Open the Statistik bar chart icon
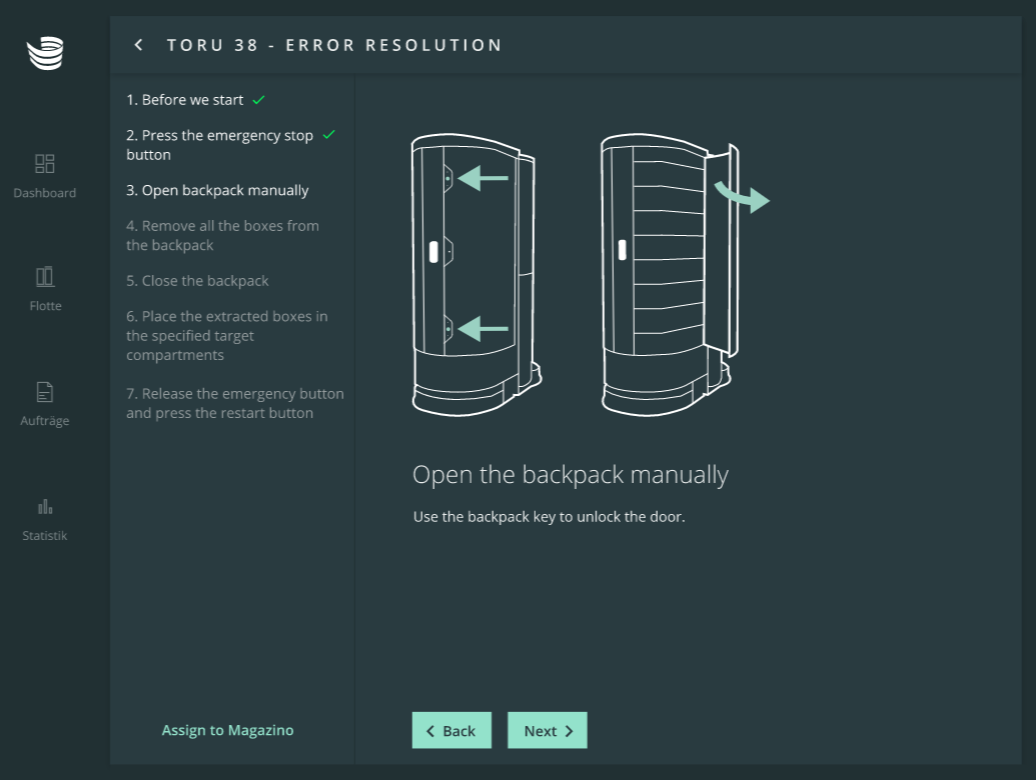The height and width of the screenshot is (780, 1036). point(45,506)
